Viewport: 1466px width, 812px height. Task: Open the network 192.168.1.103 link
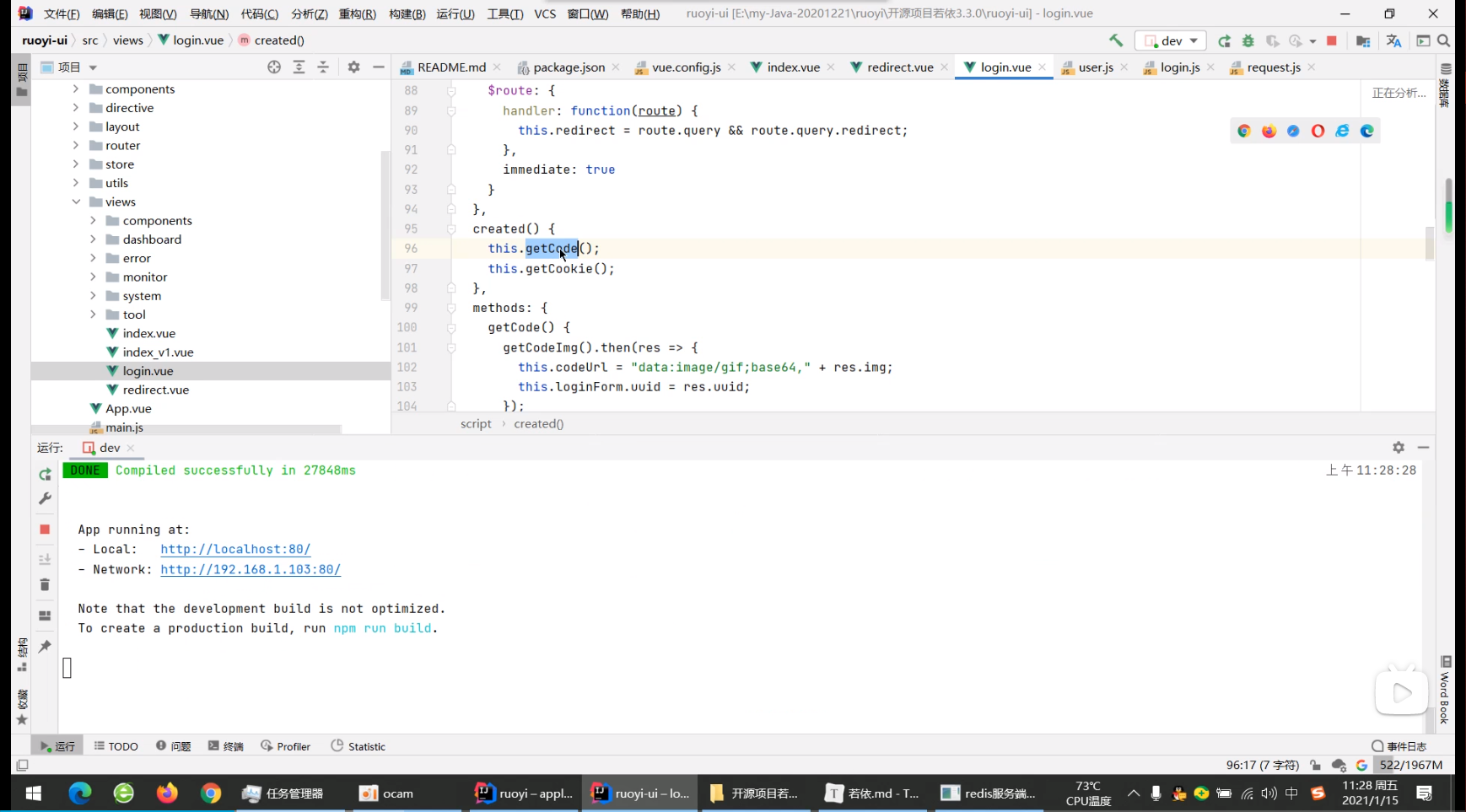pos(251,569)
